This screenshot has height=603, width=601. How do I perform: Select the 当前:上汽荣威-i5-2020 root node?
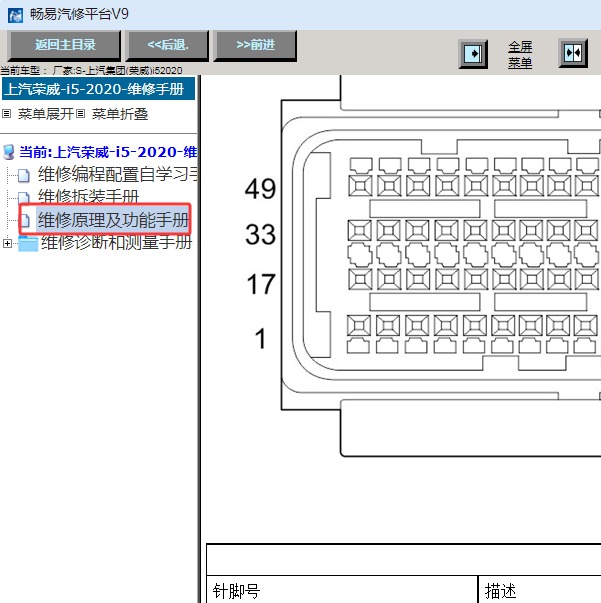108,152
